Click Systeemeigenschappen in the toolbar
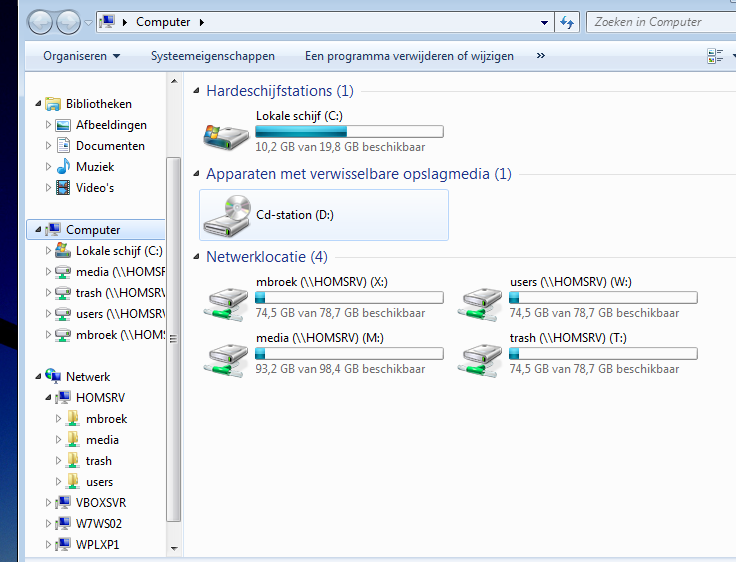 [x=213, y=56]
